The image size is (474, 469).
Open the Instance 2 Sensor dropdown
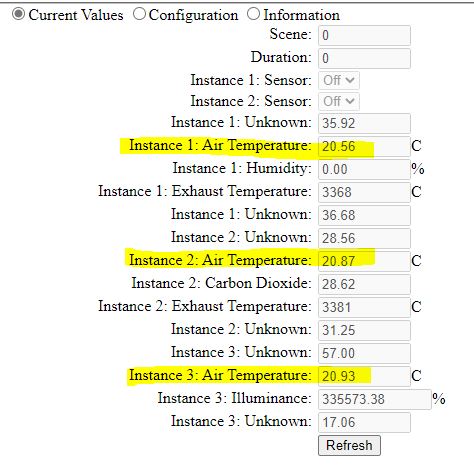point(339,101)
